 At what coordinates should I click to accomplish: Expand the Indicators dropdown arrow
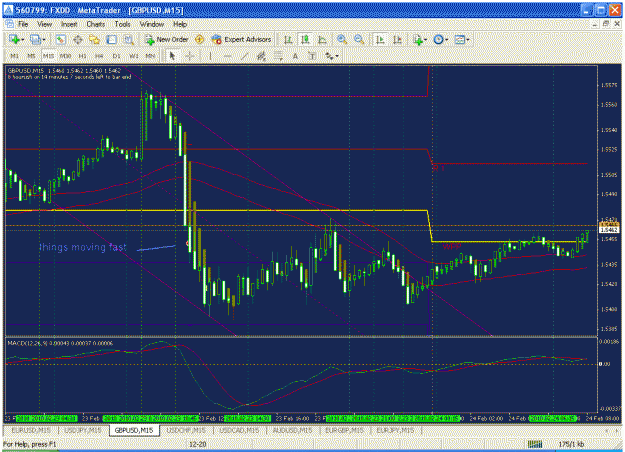click(426, 39)
